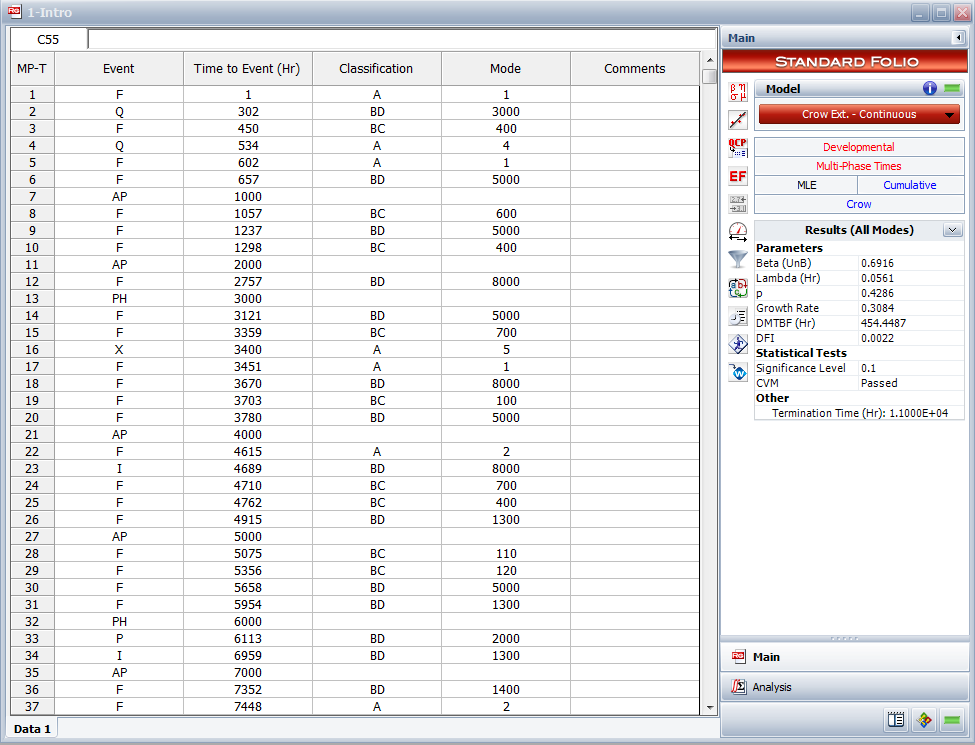The image size is (975, 745).
Task: Click the transfer to Weibull++ icon
Action: [x=737, y=372]
